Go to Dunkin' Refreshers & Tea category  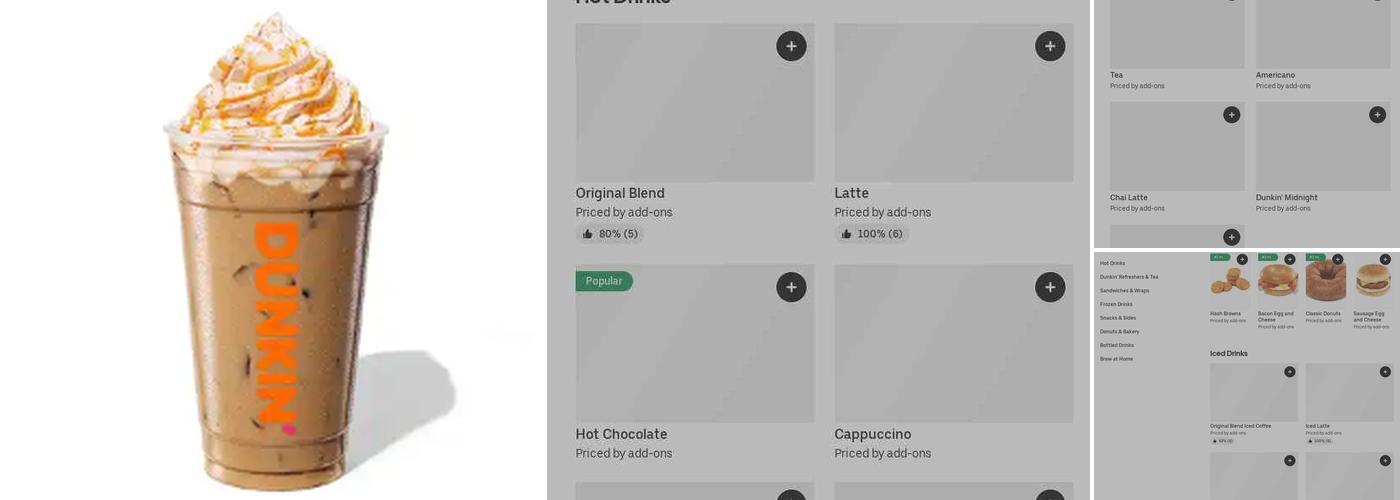[1129, 277]
